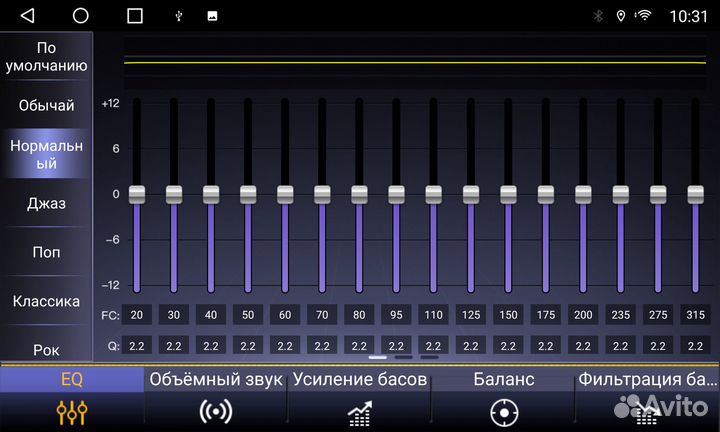Tap the Q value under 60 Hz
This screenshot has height=432, width=720.
[x=285, y=346]
